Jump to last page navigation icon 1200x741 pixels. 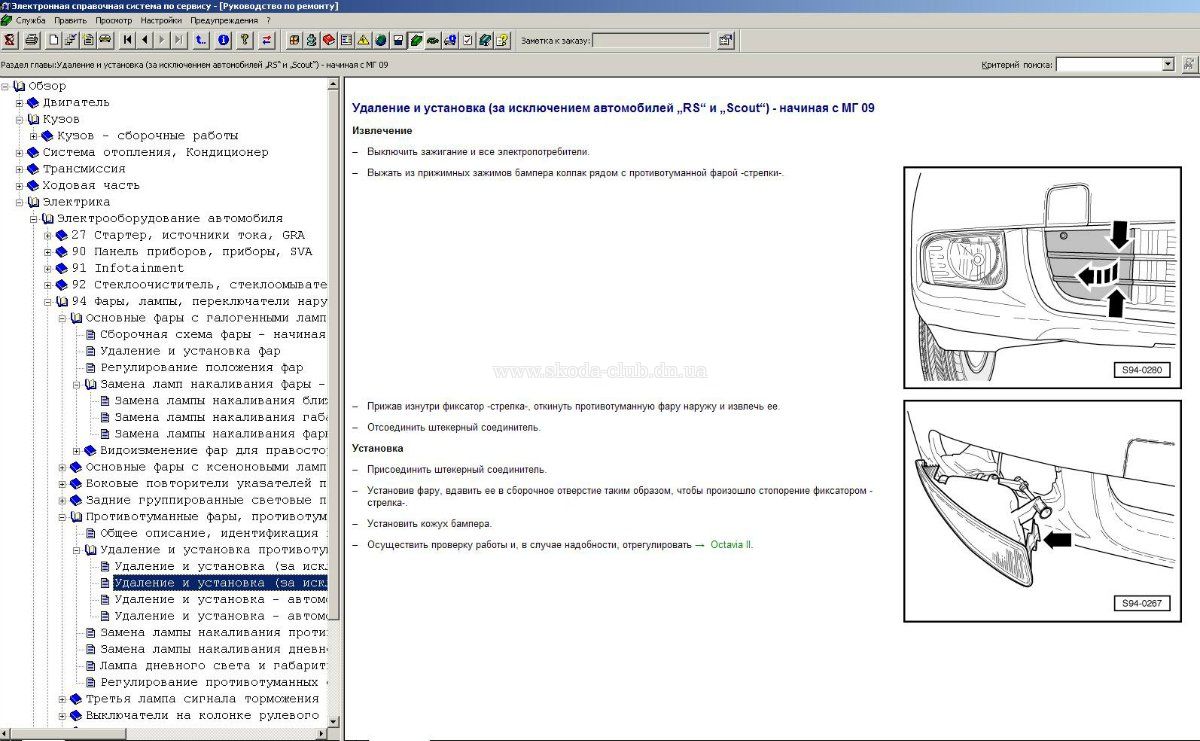[178, 40]
